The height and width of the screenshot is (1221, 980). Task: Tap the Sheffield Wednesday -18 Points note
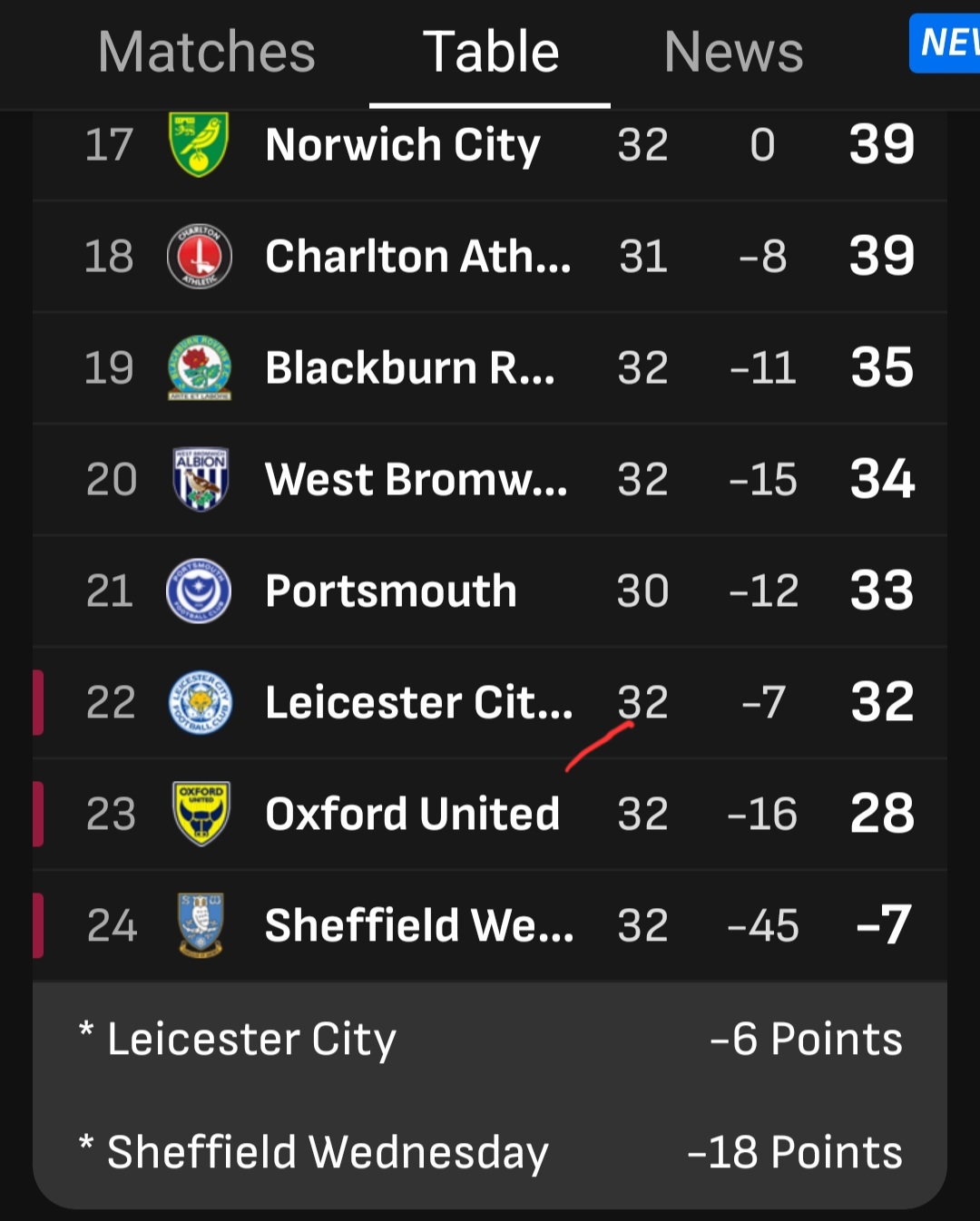point(490,1152)
